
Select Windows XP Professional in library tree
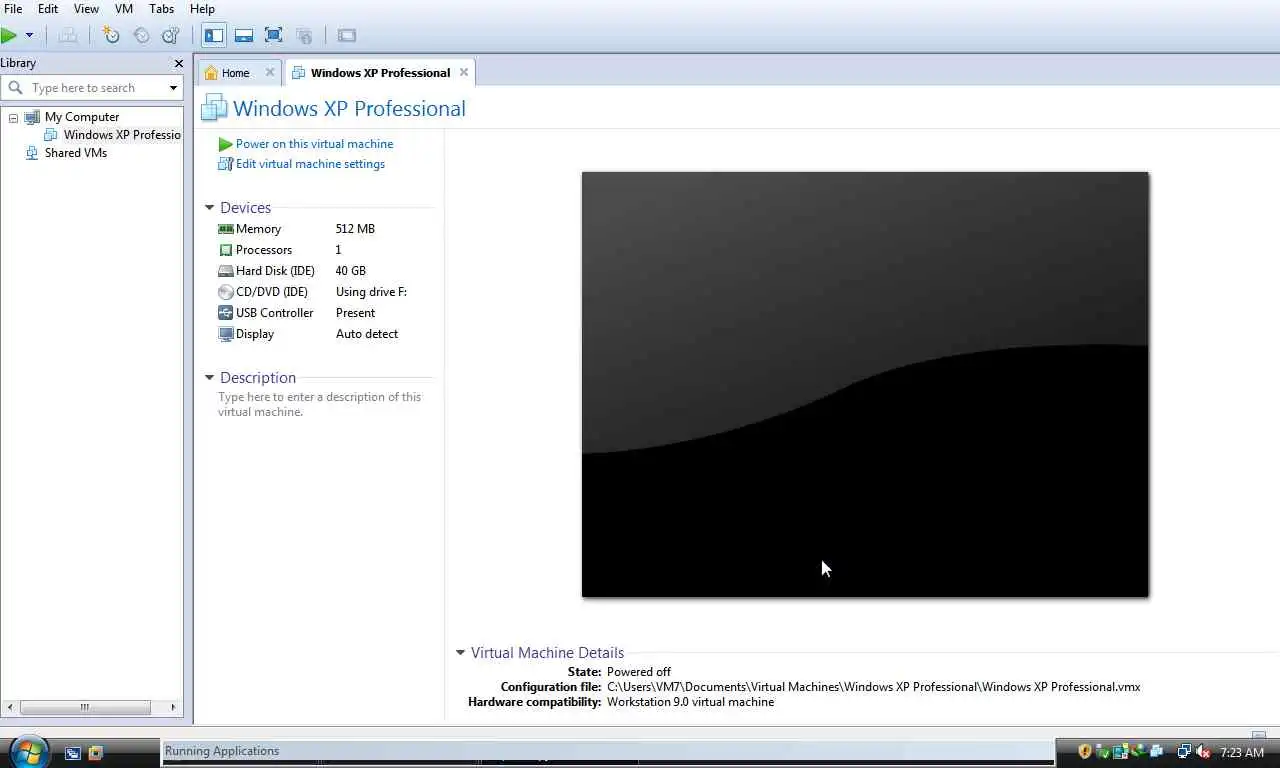click(x=122, y=135)
